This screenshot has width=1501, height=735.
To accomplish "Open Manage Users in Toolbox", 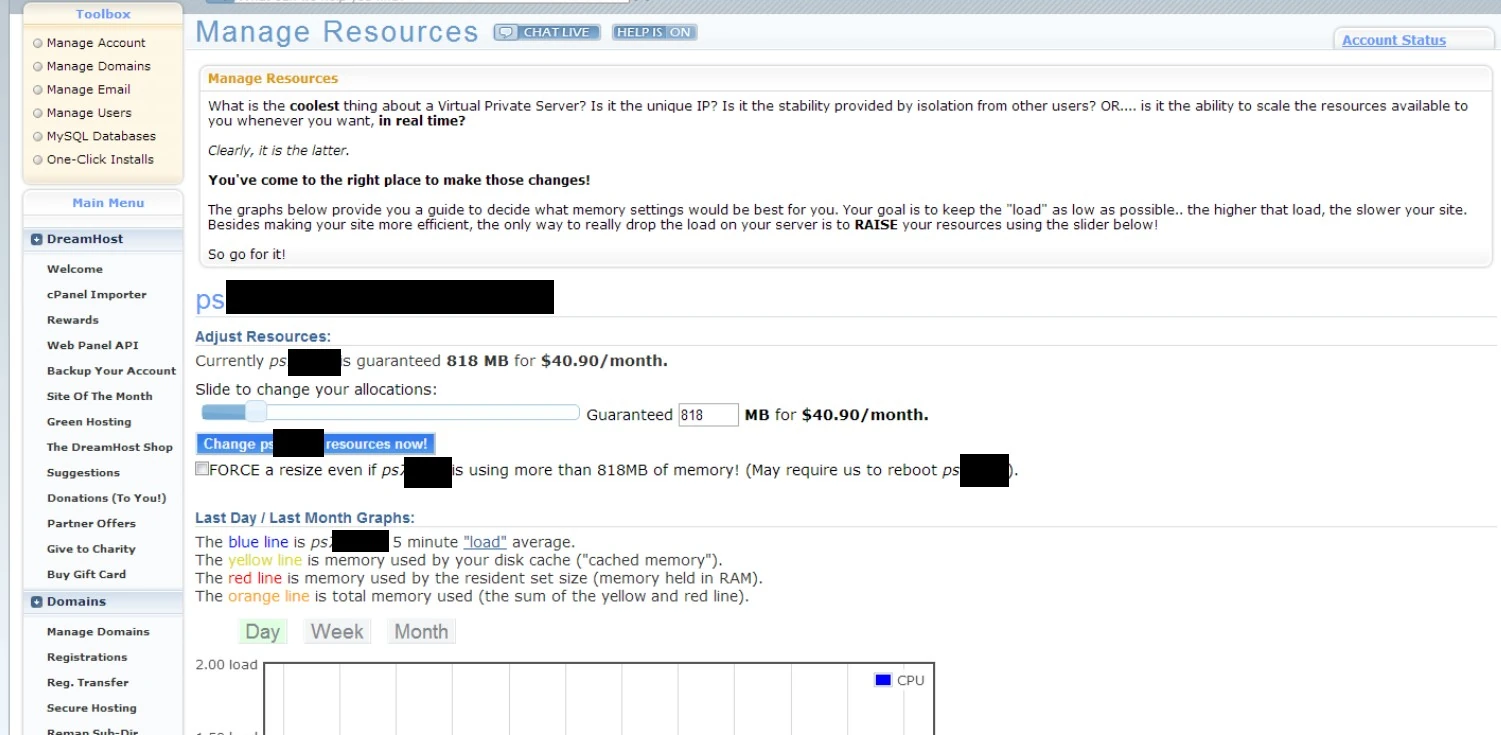I will [89, 113].
